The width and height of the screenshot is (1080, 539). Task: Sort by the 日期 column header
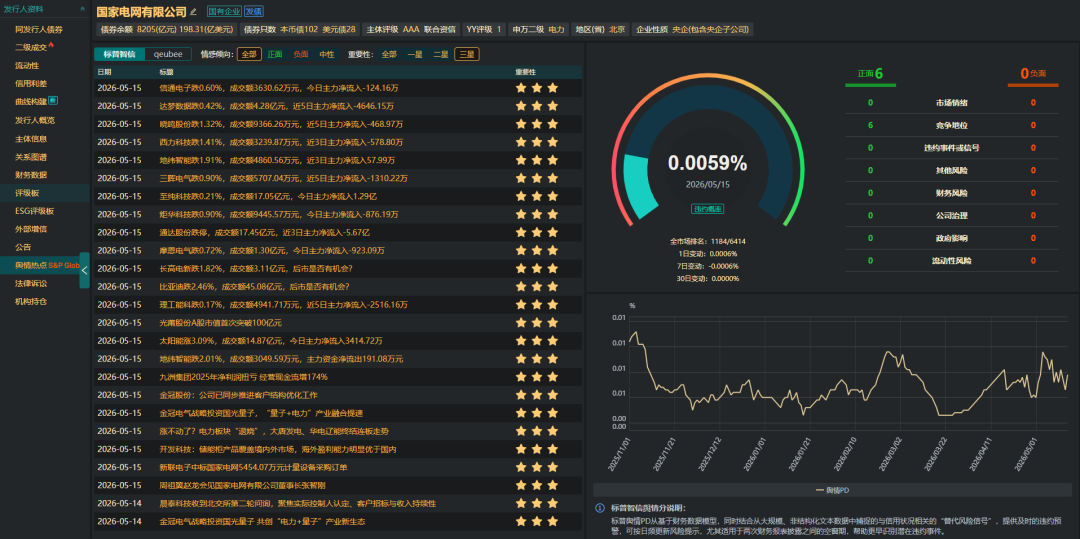104,72
